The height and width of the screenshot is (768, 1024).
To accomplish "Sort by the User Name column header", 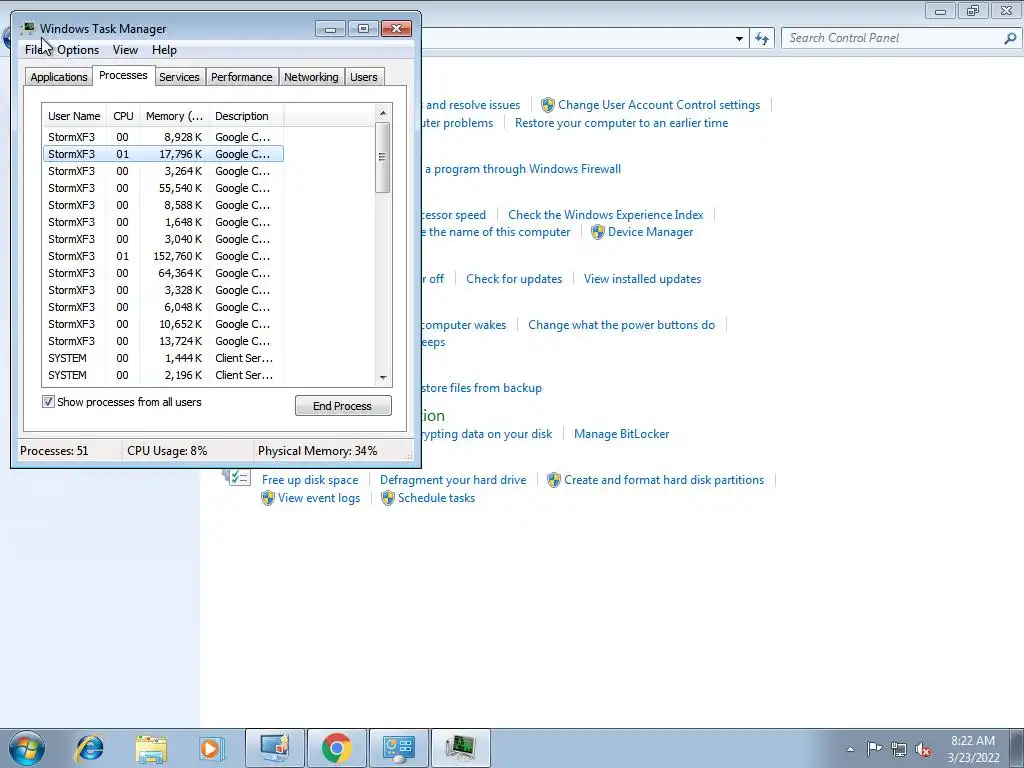I will [74, 116].
